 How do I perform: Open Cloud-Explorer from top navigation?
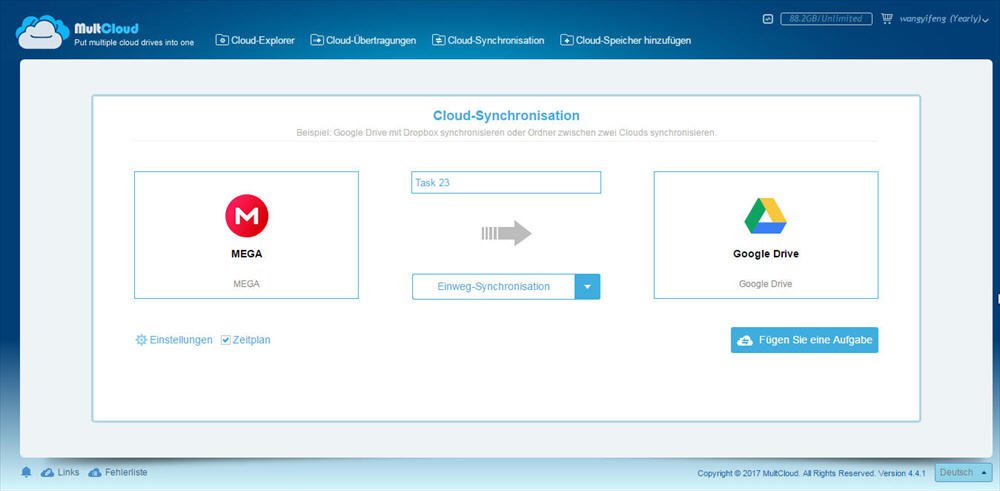(x=255, y=40)
